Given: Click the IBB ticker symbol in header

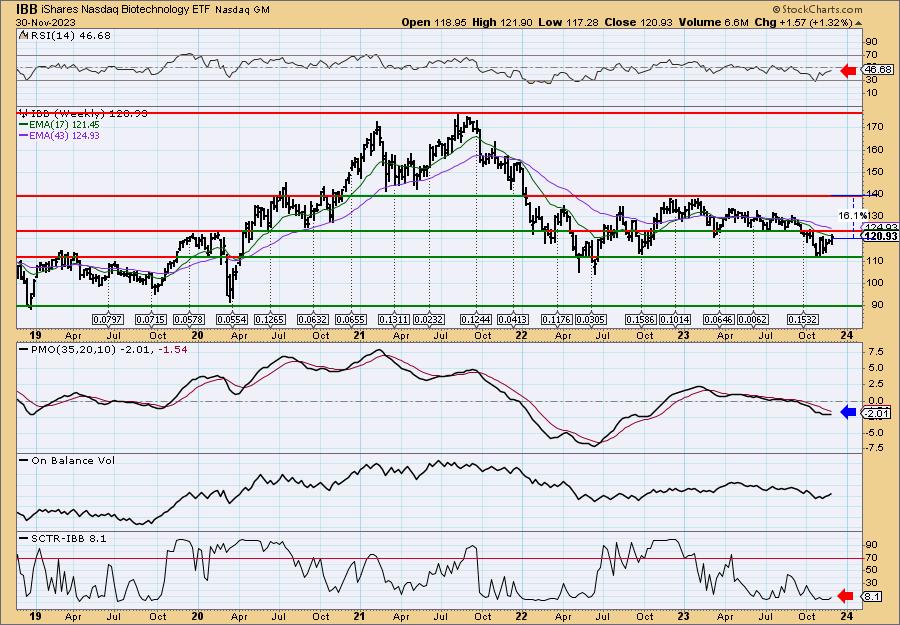Looking at the screenshot, I should click(x=27, y=9).
